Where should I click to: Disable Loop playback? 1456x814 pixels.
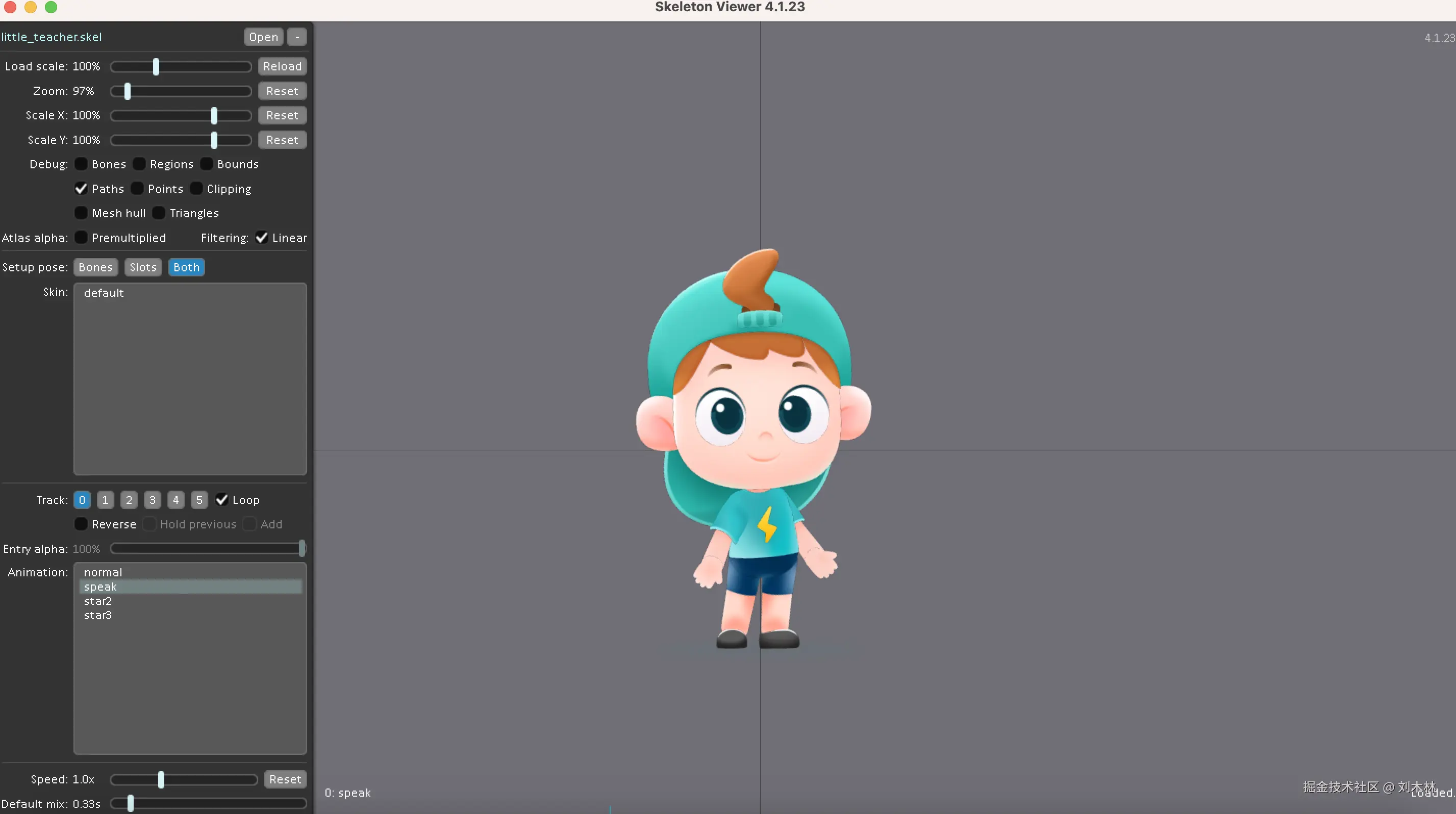pyautogui.click(x=221, y=499)
